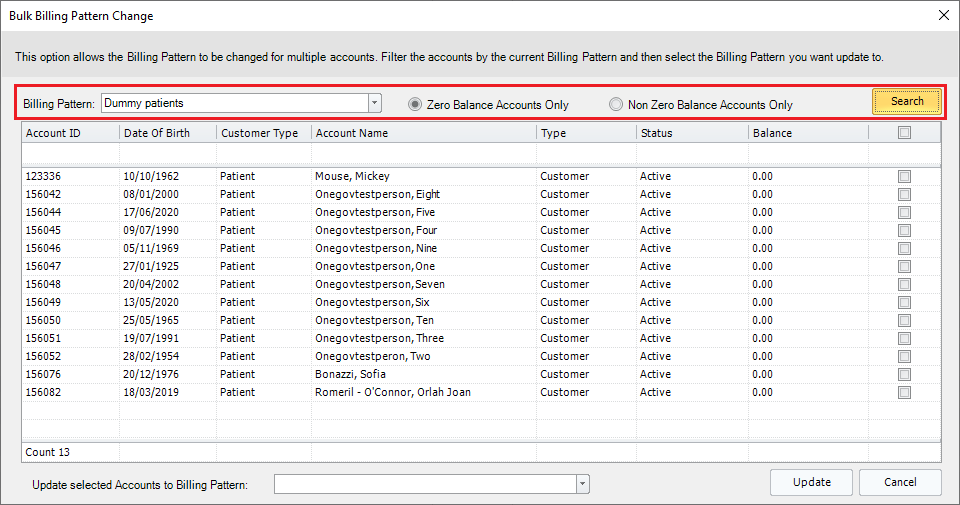Tick the select-all checkbox in header
Image resolution: width=960 pixels, height=505 pixels.
coord(904,133)
